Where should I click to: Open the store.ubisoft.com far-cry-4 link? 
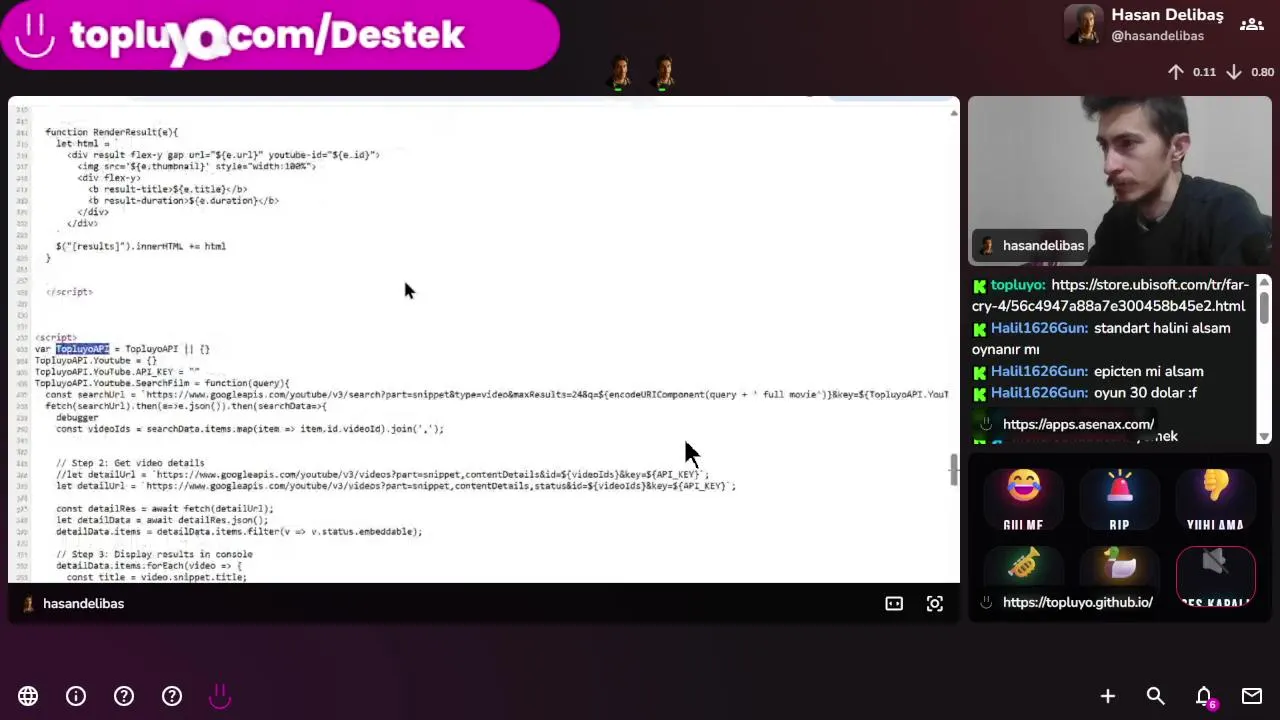pos(1110,295)
